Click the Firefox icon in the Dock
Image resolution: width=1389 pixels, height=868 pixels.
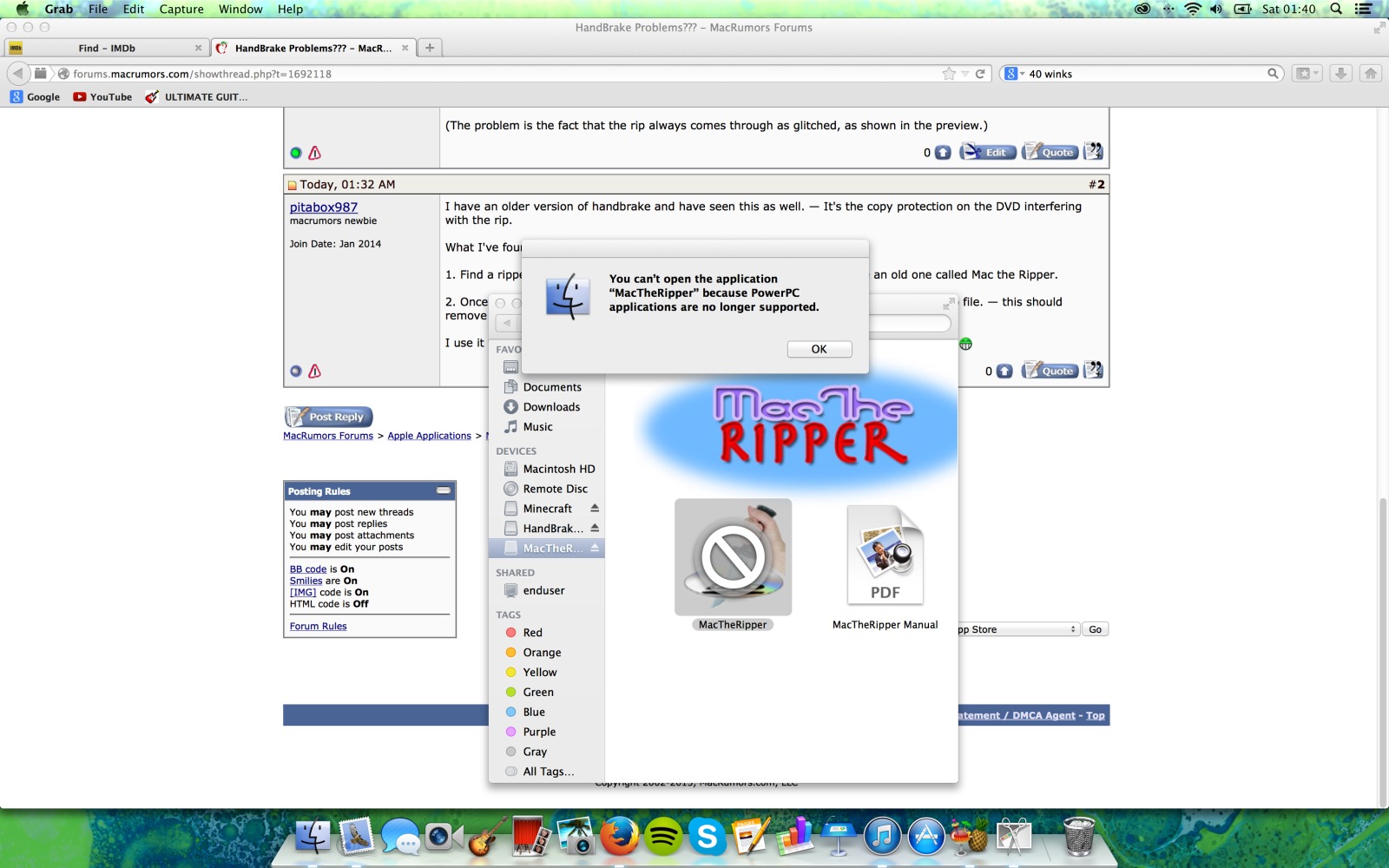619,838
